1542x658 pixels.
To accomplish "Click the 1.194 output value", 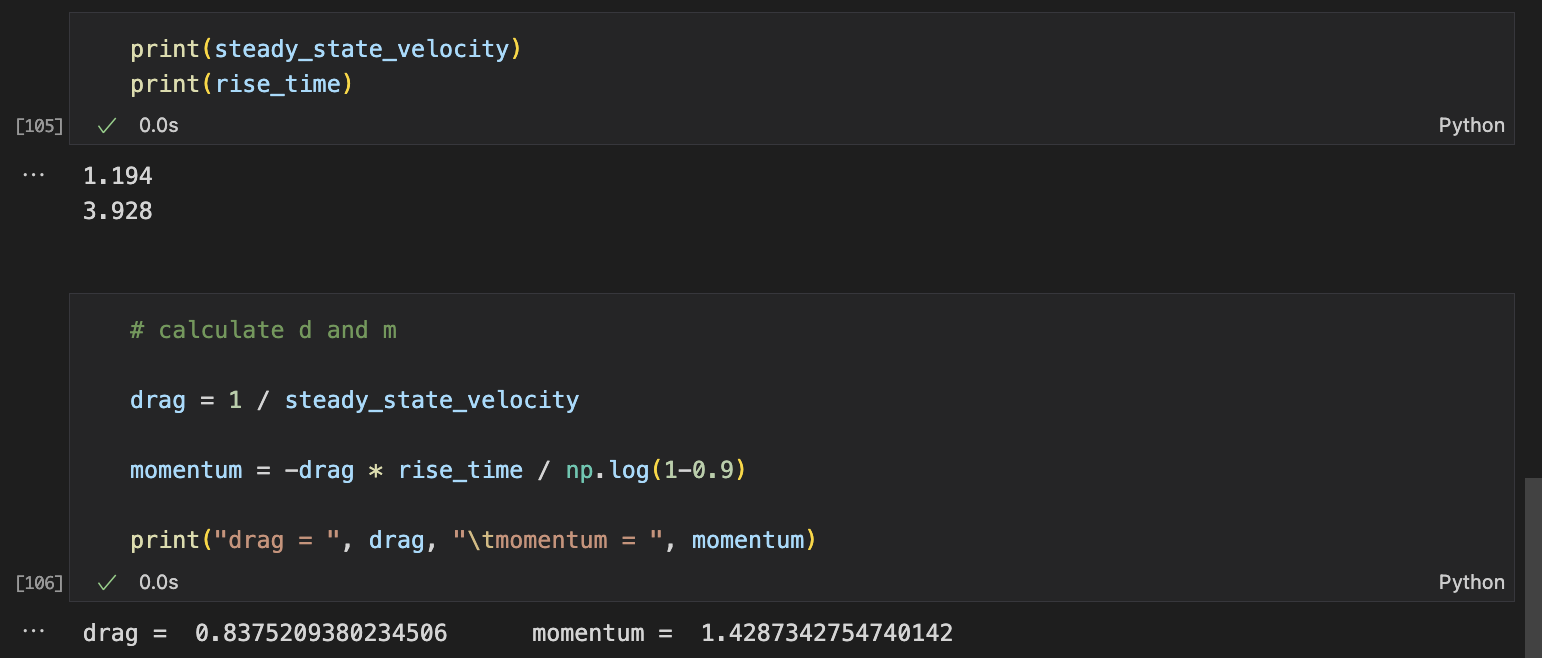I will (x=118, y=177).
